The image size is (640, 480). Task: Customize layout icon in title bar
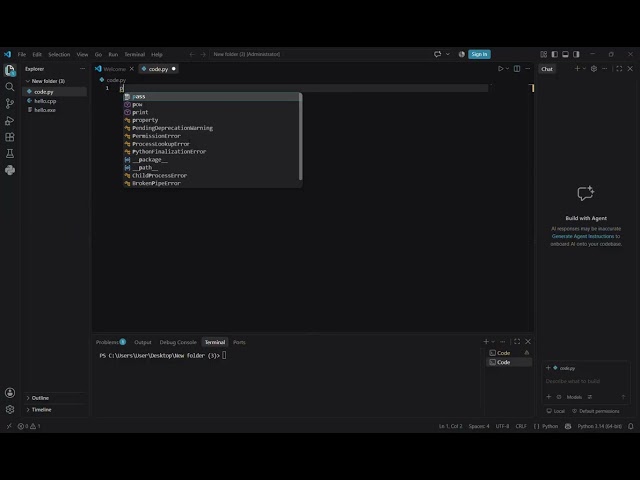543,54
